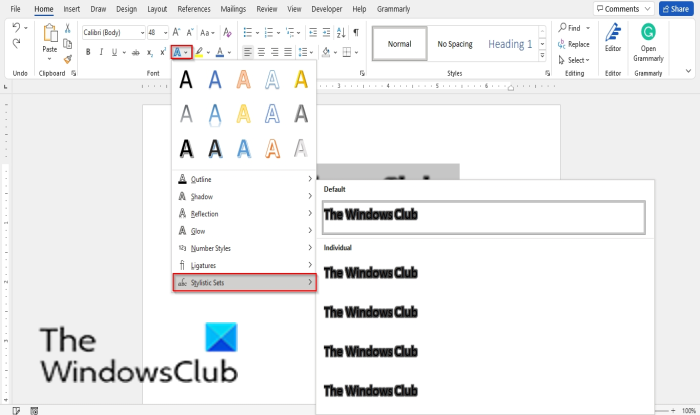
Task: Toggle Align Right paragraph alignment
Action: click(275, 52)
